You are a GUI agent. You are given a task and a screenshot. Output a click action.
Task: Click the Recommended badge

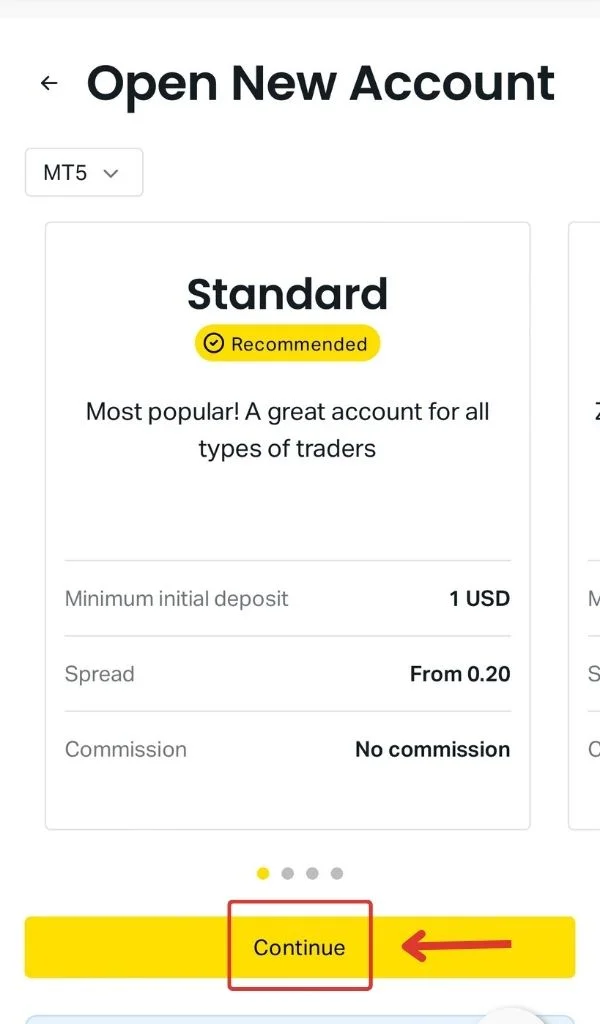point(287,343)
